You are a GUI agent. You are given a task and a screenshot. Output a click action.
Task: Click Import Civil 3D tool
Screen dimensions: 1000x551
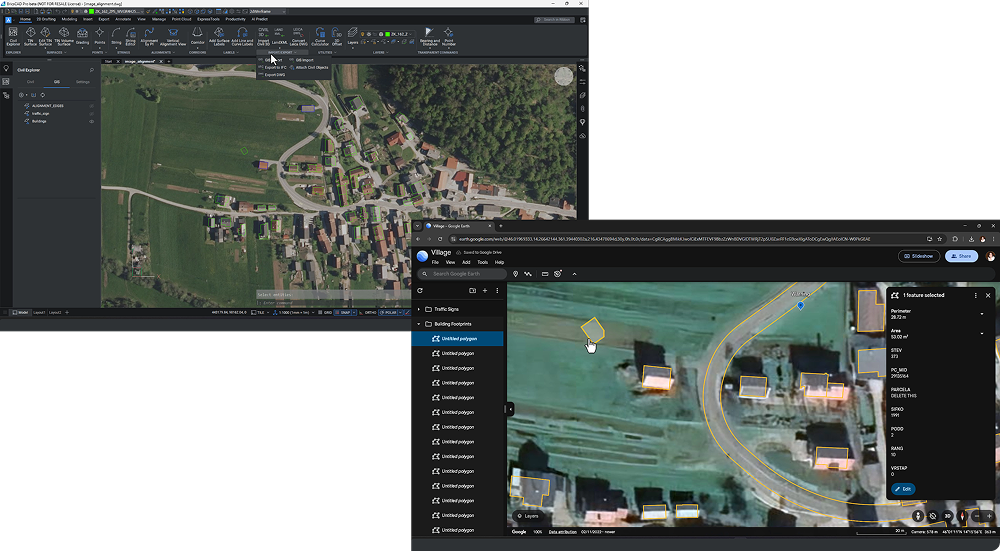coord(263,36)
